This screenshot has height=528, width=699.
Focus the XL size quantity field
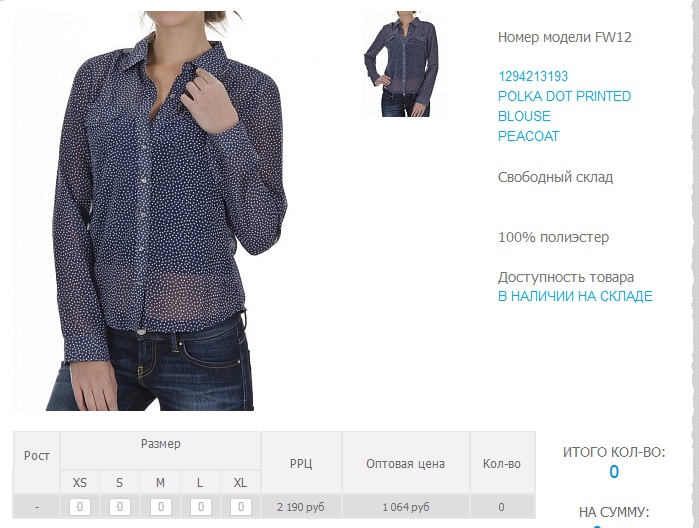[x=241, y=507]
